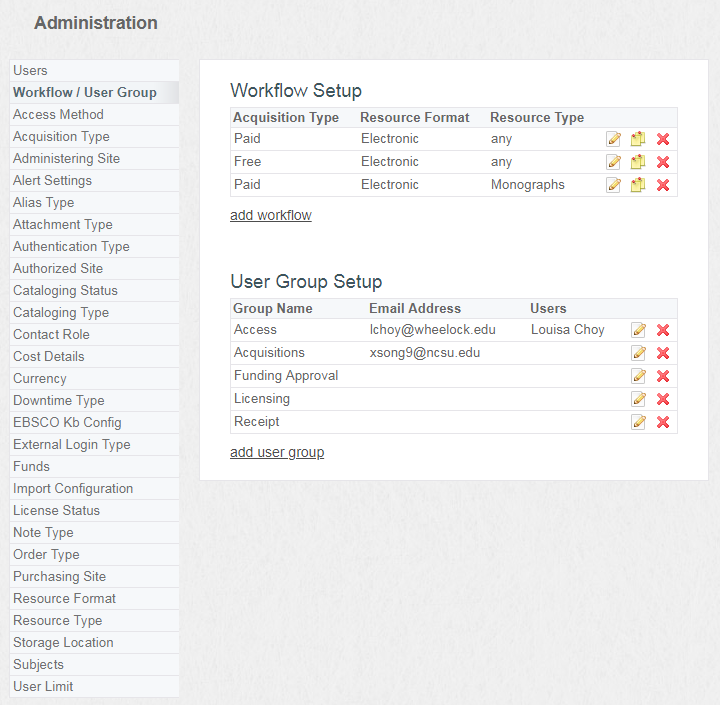Open Administering Site settings
This screenshot has height=705, width=720.
click(x=94, y=158)
